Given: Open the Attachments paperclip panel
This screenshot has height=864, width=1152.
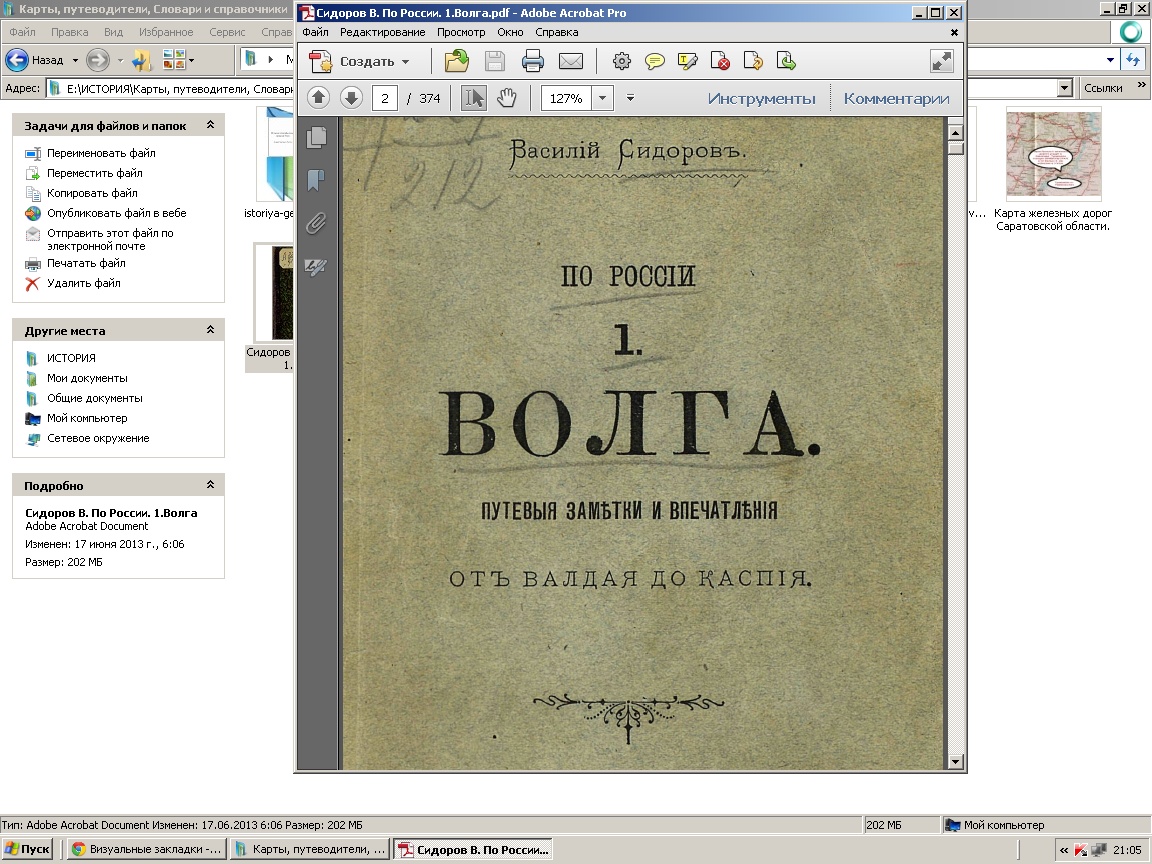Looking at the screenshot, I should coord(317,223).
